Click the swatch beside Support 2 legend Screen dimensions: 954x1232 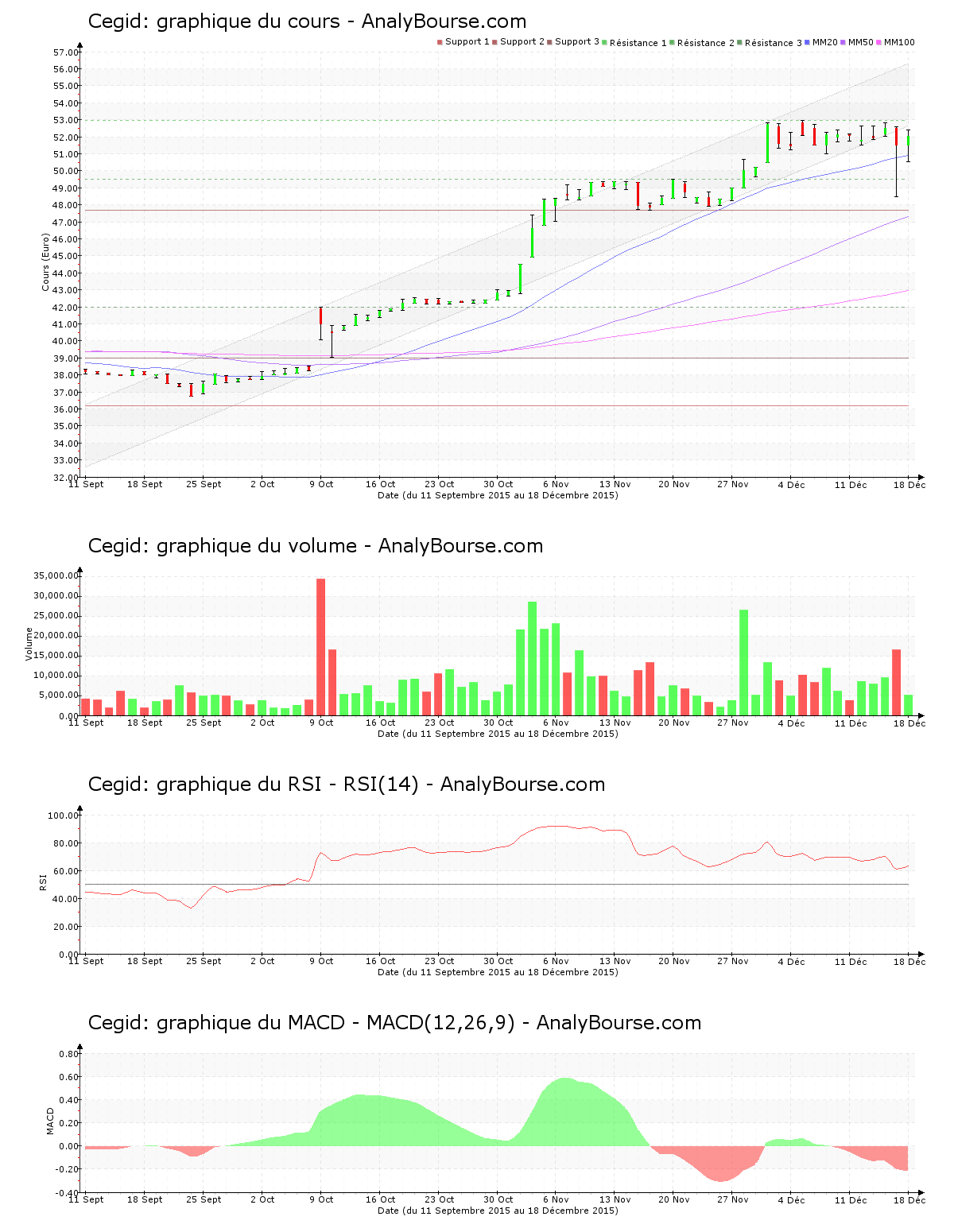(494, 42)
